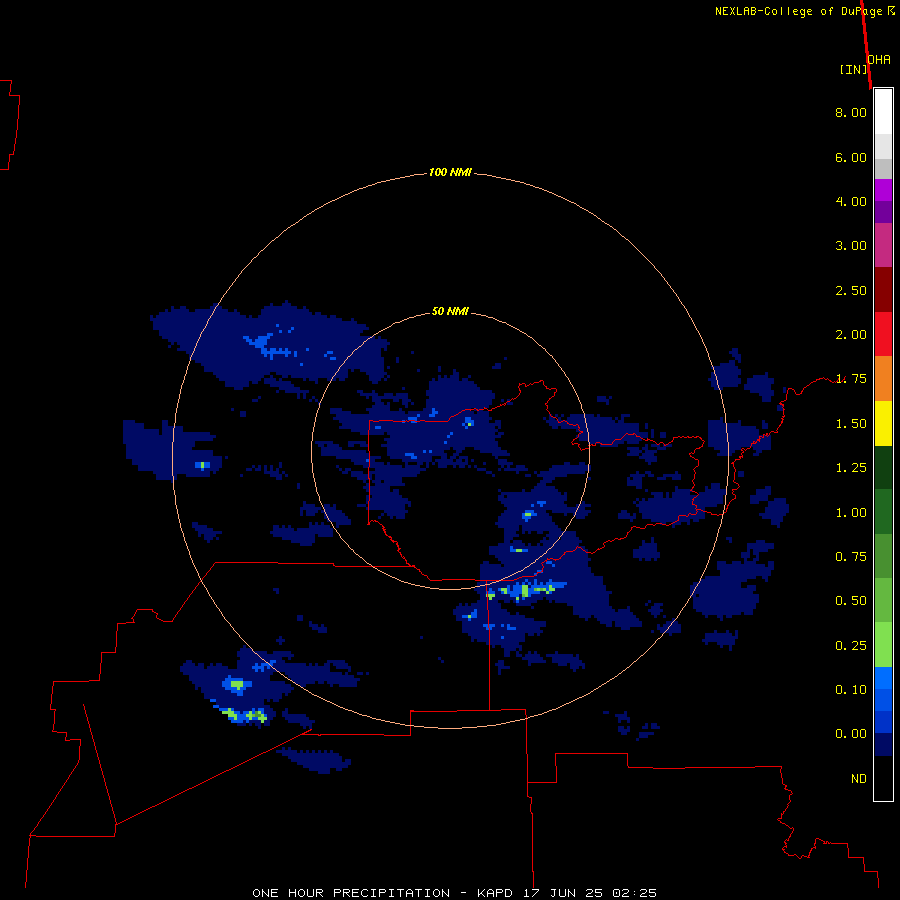
Task: Select the bright magenta legend swatch
Action: [883, 190]
